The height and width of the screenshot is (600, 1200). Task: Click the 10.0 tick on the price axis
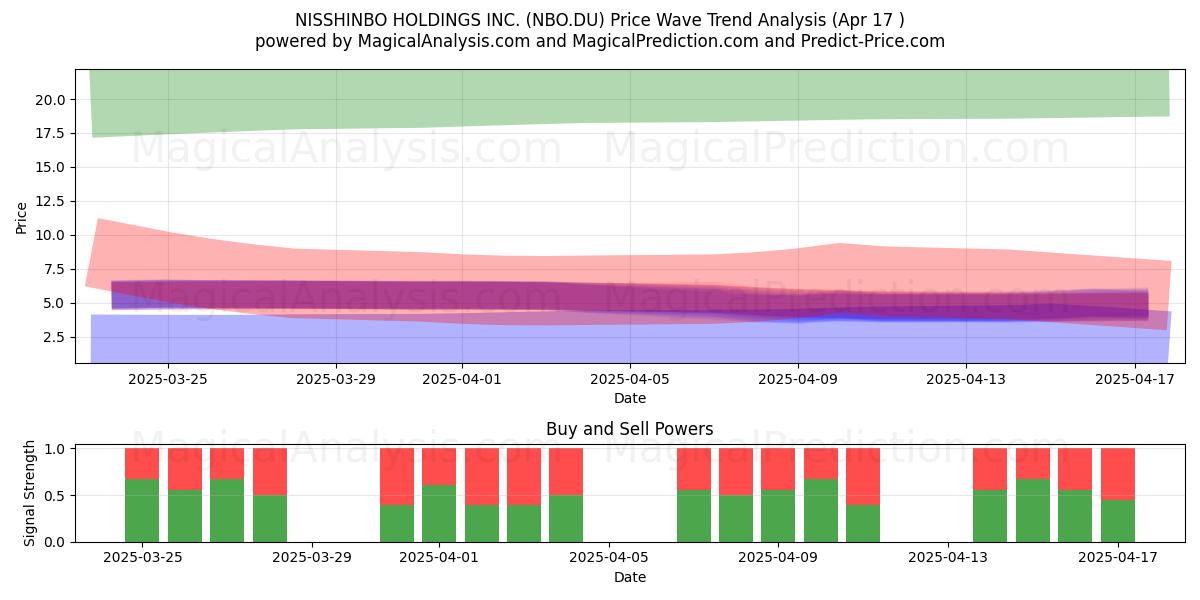pyautogui.click(x=51, y=235)
